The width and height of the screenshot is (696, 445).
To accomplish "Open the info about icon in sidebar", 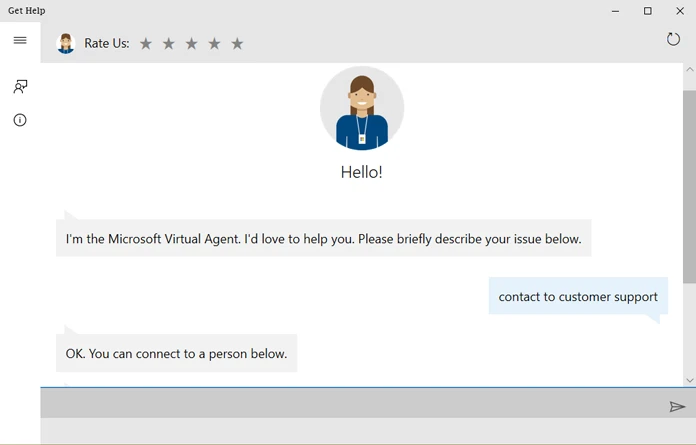I will coord(20,120).
